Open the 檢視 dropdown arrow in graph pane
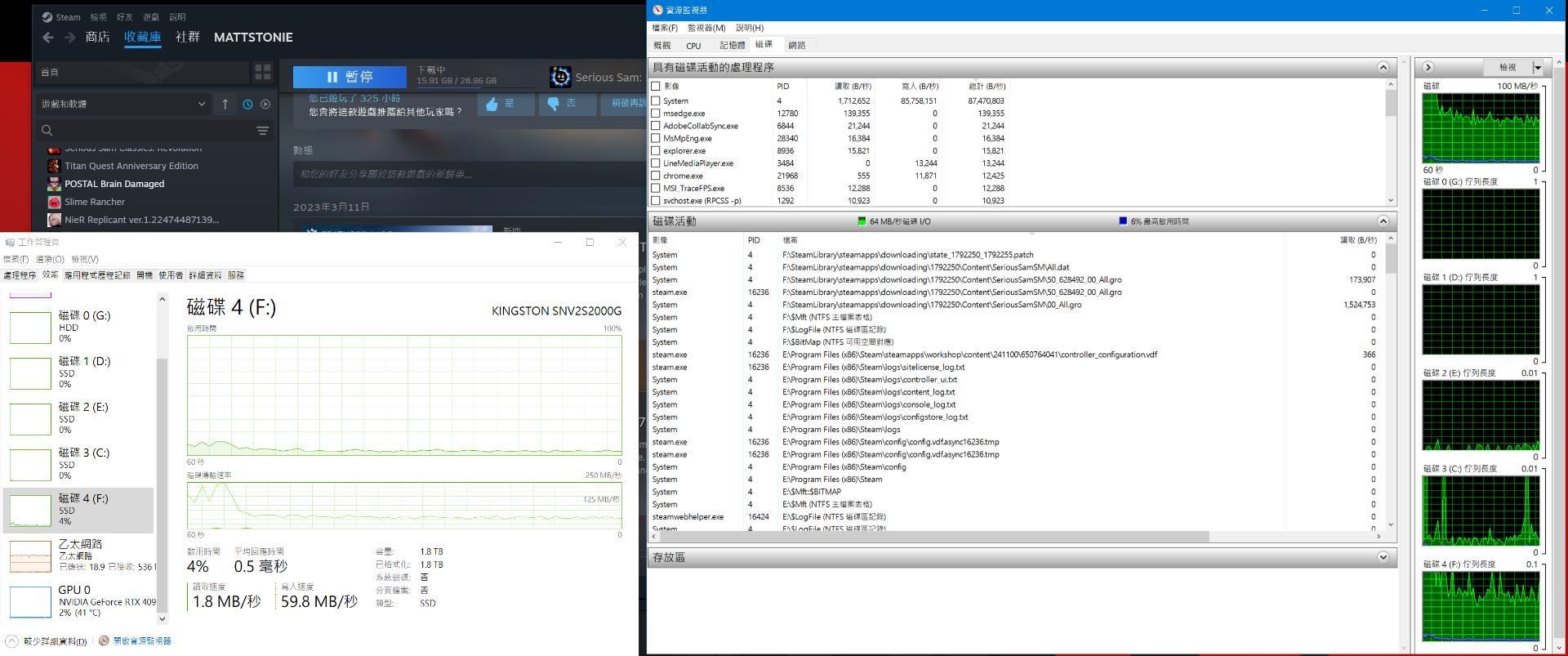This screenshot has width=1568, height=656. [x=1538, y=67]
